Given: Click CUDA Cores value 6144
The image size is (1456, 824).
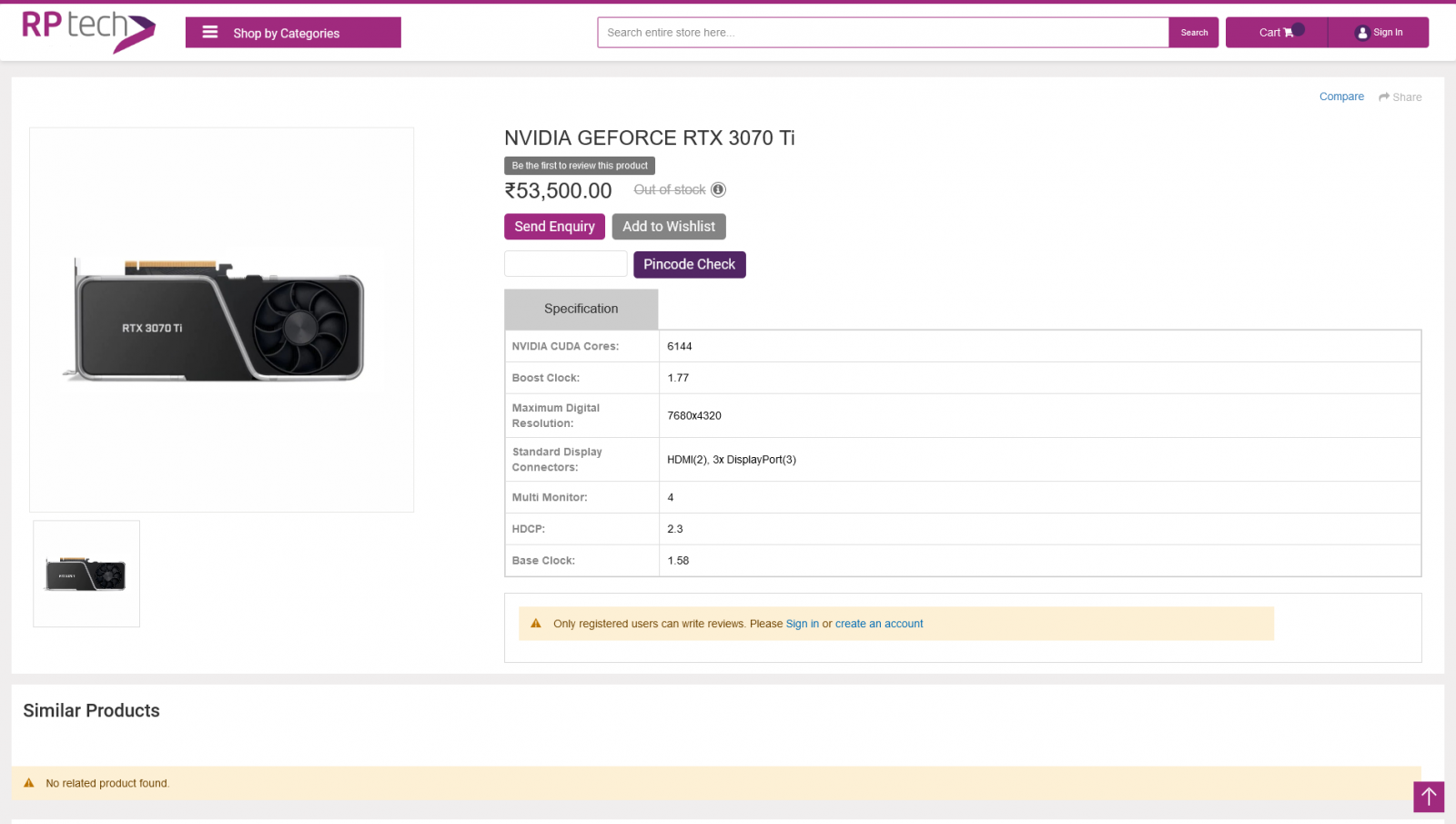Looking at the screenshot, I should coord(680,346).
